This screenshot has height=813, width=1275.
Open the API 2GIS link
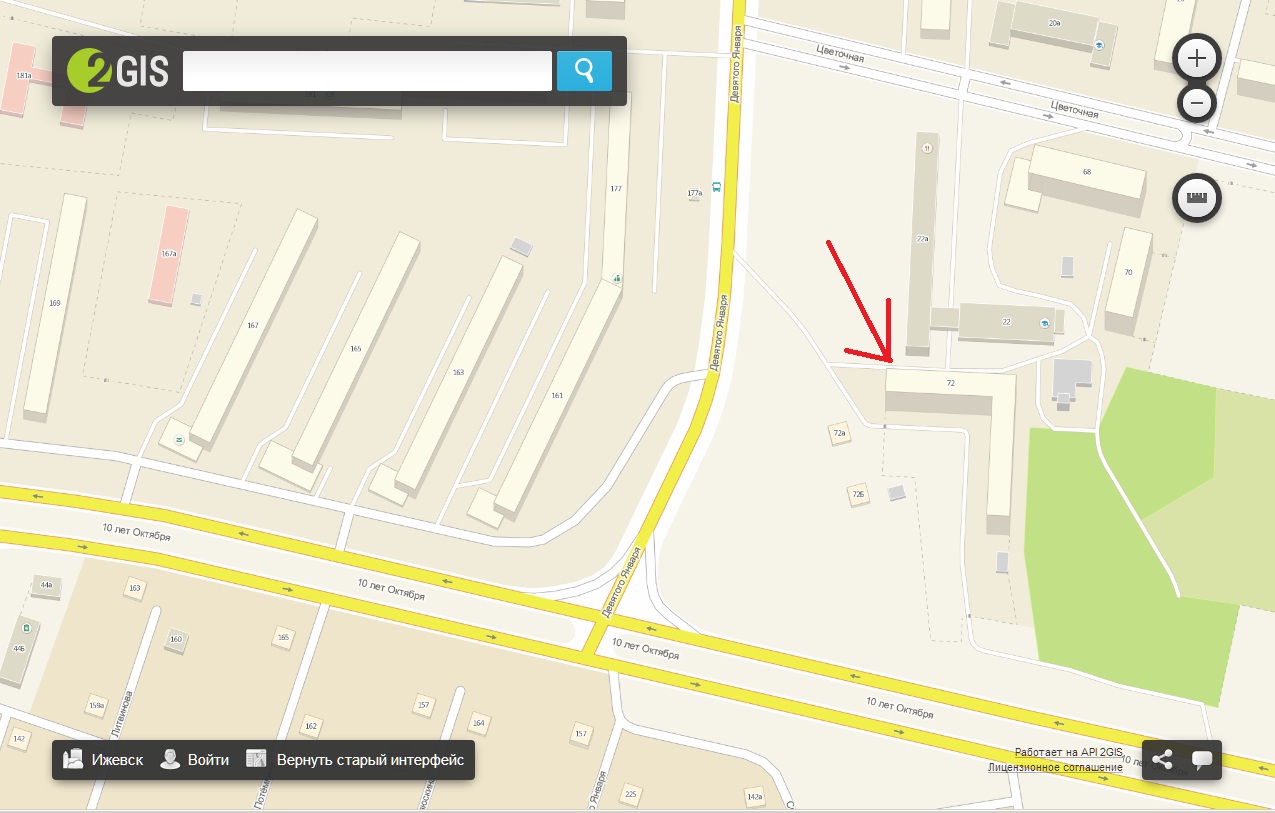tap(1100, 752)
